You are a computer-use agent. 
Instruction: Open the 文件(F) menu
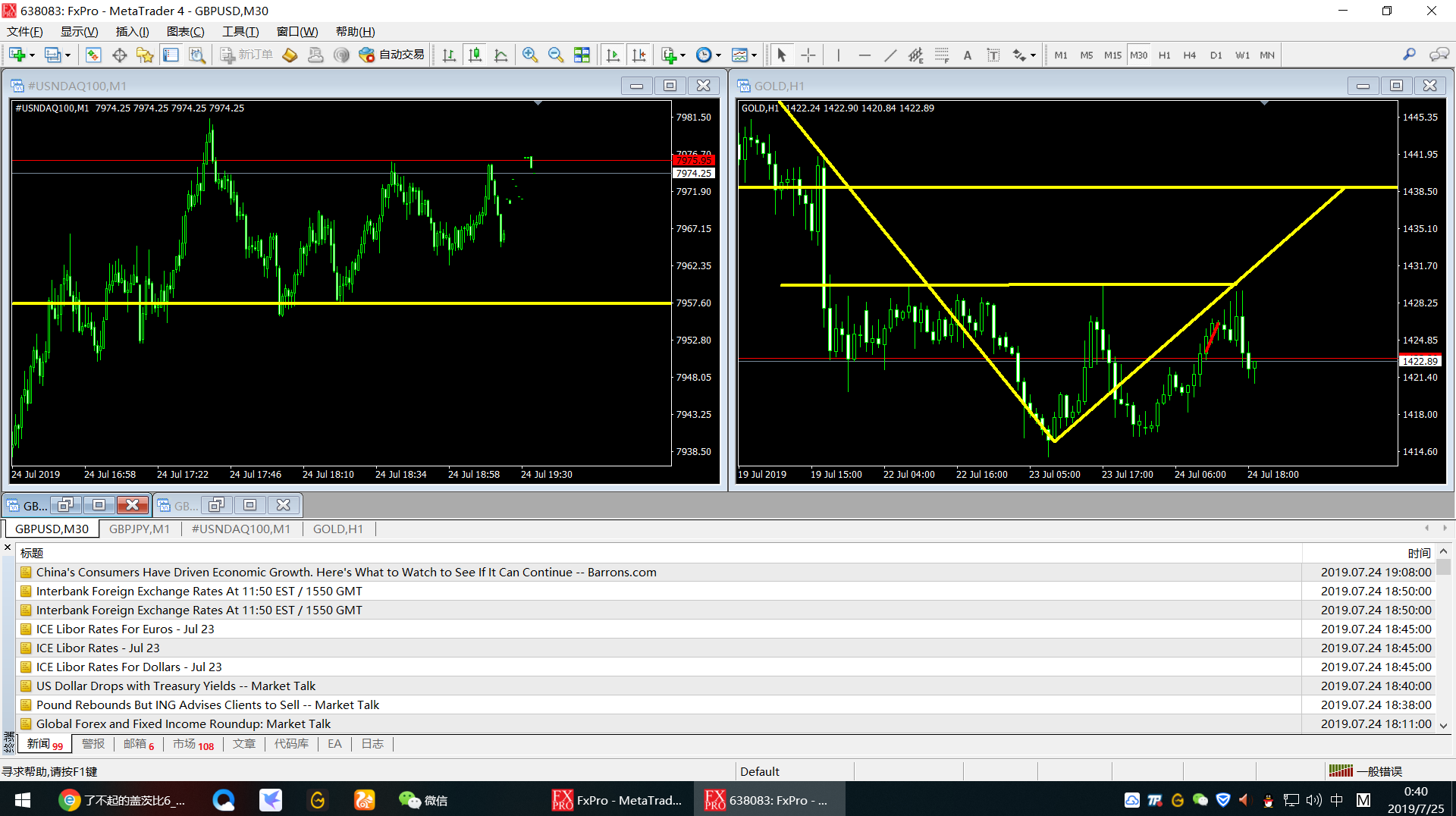click(x=25, y=31)
